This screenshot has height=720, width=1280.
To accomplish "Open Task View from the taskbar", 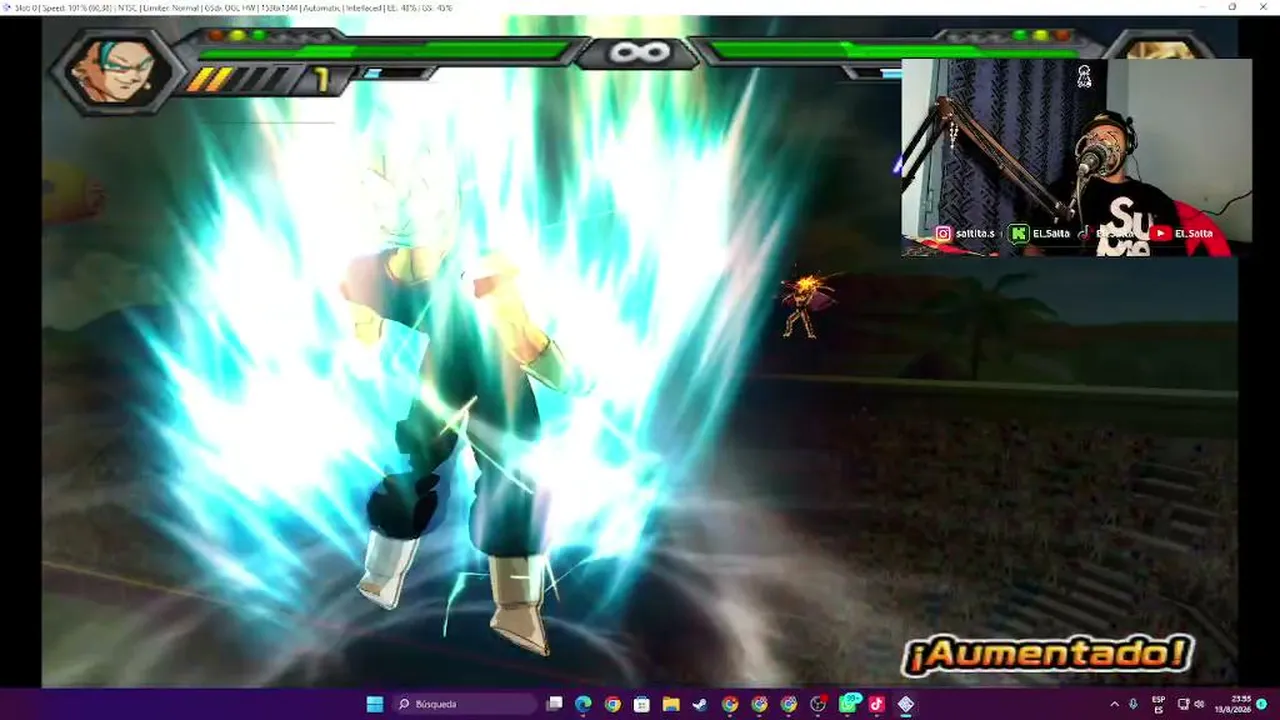I will tap(554, 704).
